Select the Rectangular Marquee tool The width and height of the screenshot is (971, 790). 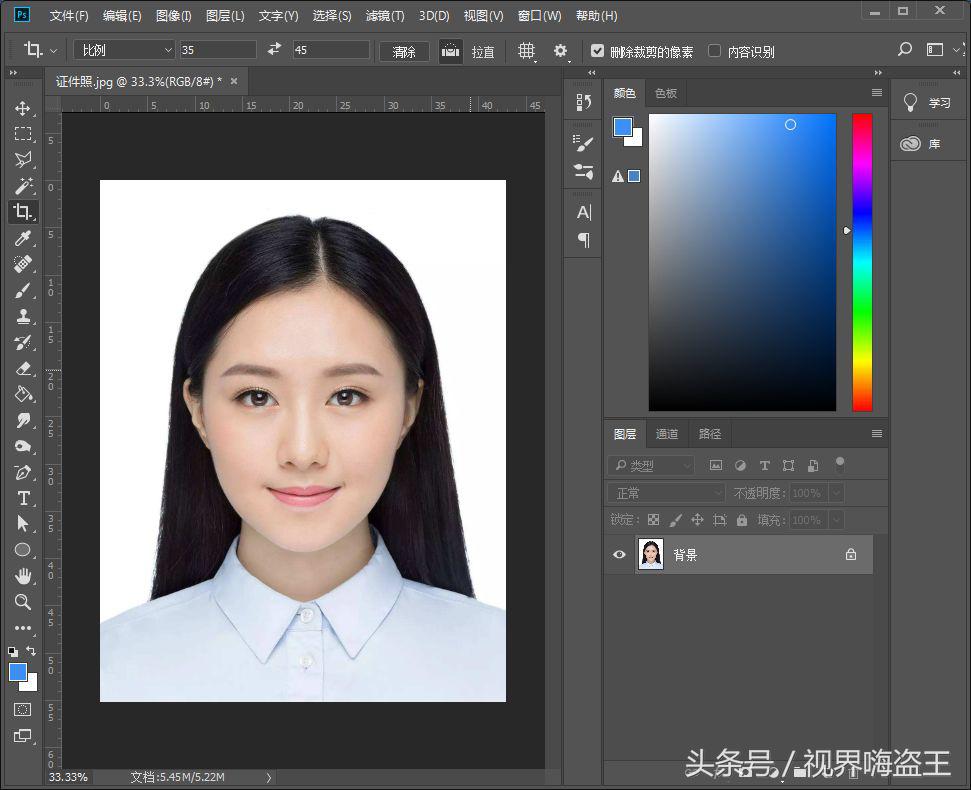(x=23, y=134)
